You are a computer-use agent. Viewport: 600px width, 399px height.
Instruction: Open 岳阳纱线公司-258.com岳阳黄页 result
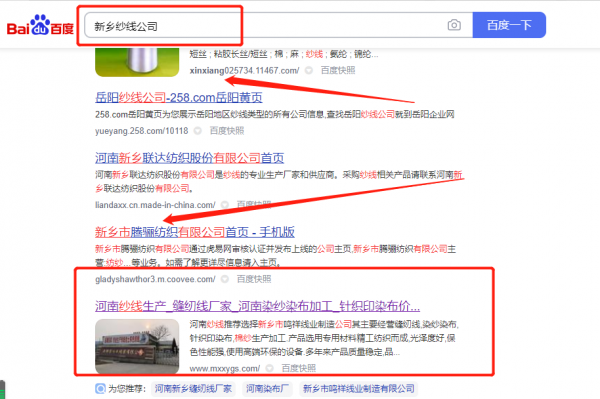coord(179,98)
